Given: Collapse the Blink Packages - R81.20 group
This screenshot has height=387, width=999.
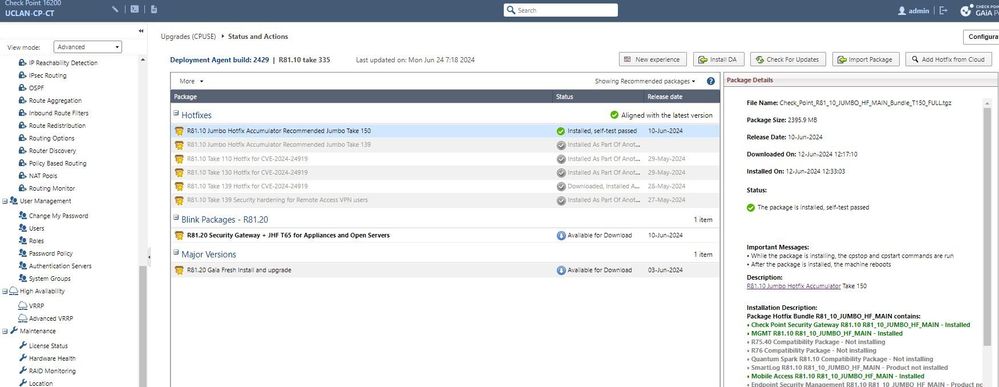Looking at the screenshot, I should pyautogui.click(x=176, y=217).
